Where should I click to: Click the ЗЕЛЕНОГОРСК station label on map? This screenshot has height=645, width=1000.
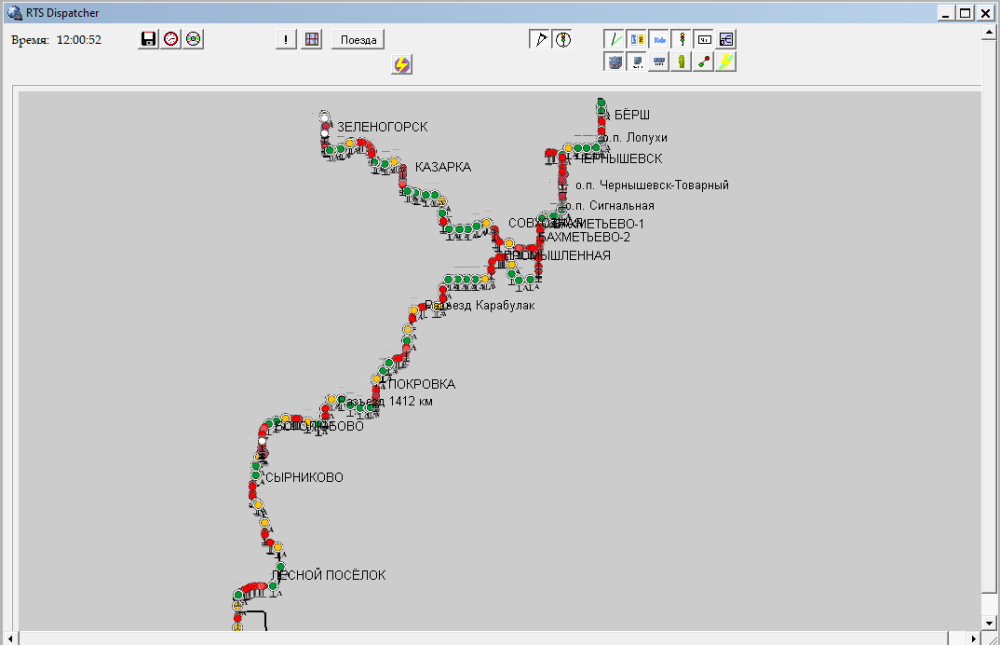(x=382, y=127)
